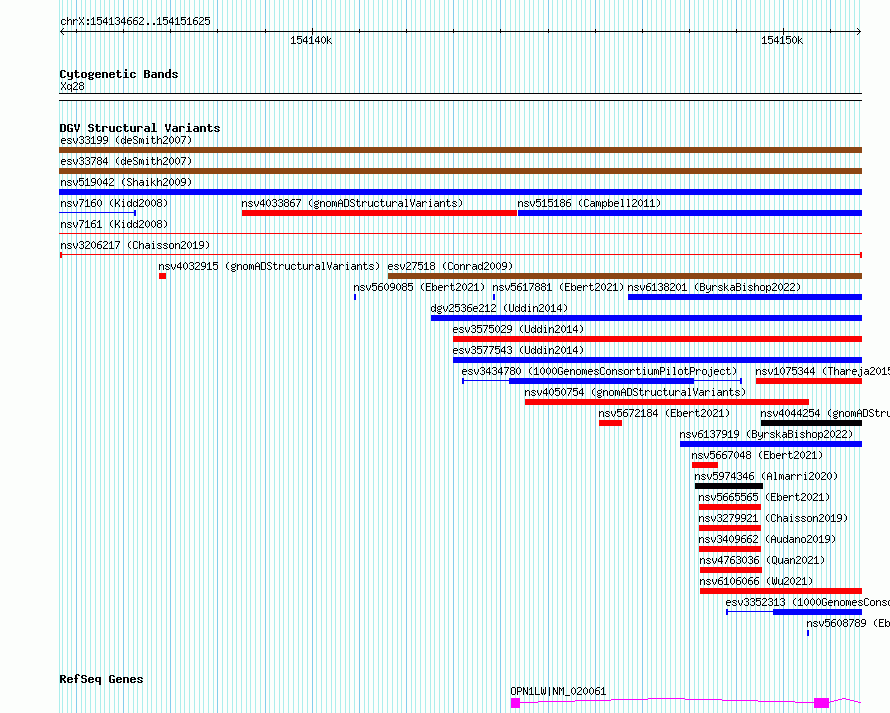
Task: Open nsv6138201 (ByrskaBishop2022) label
Action: [714, 287]
